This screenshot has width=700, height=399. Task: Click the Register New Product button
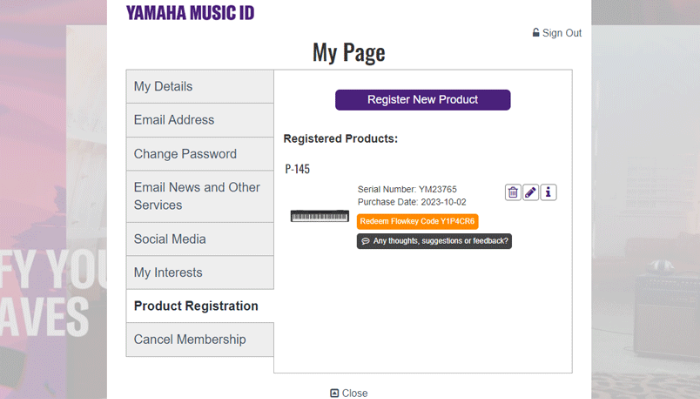click(423, 100)
